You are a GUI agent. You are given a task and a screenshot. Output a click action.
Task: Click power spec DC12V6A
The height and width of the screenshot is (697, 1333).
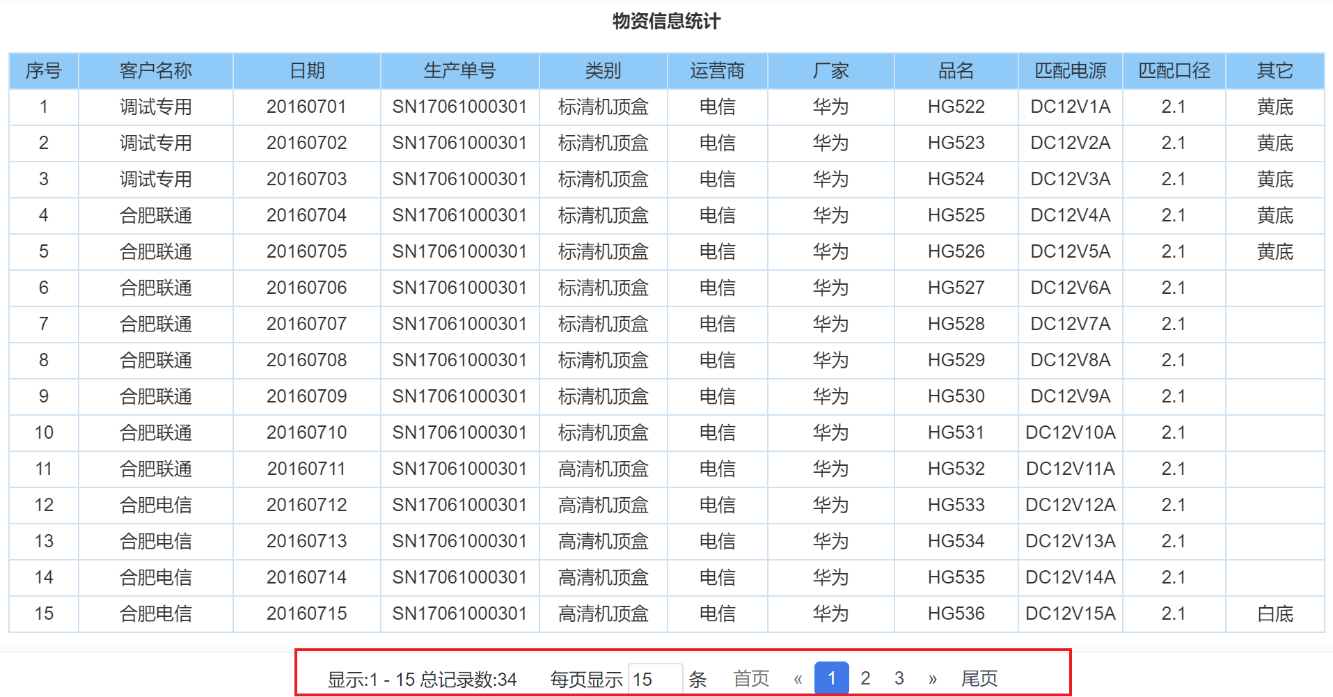[x=1071, y=288]
